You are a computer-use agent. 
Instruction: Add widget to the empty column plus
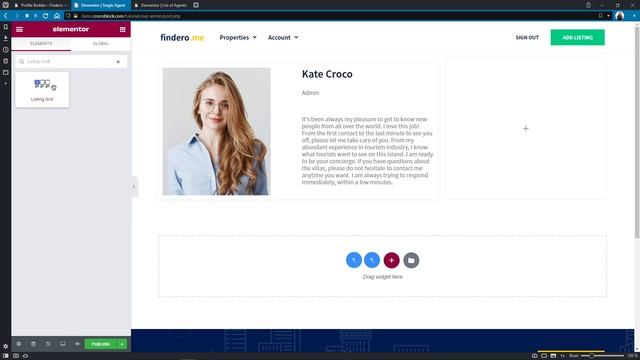[x=526, y=129]
